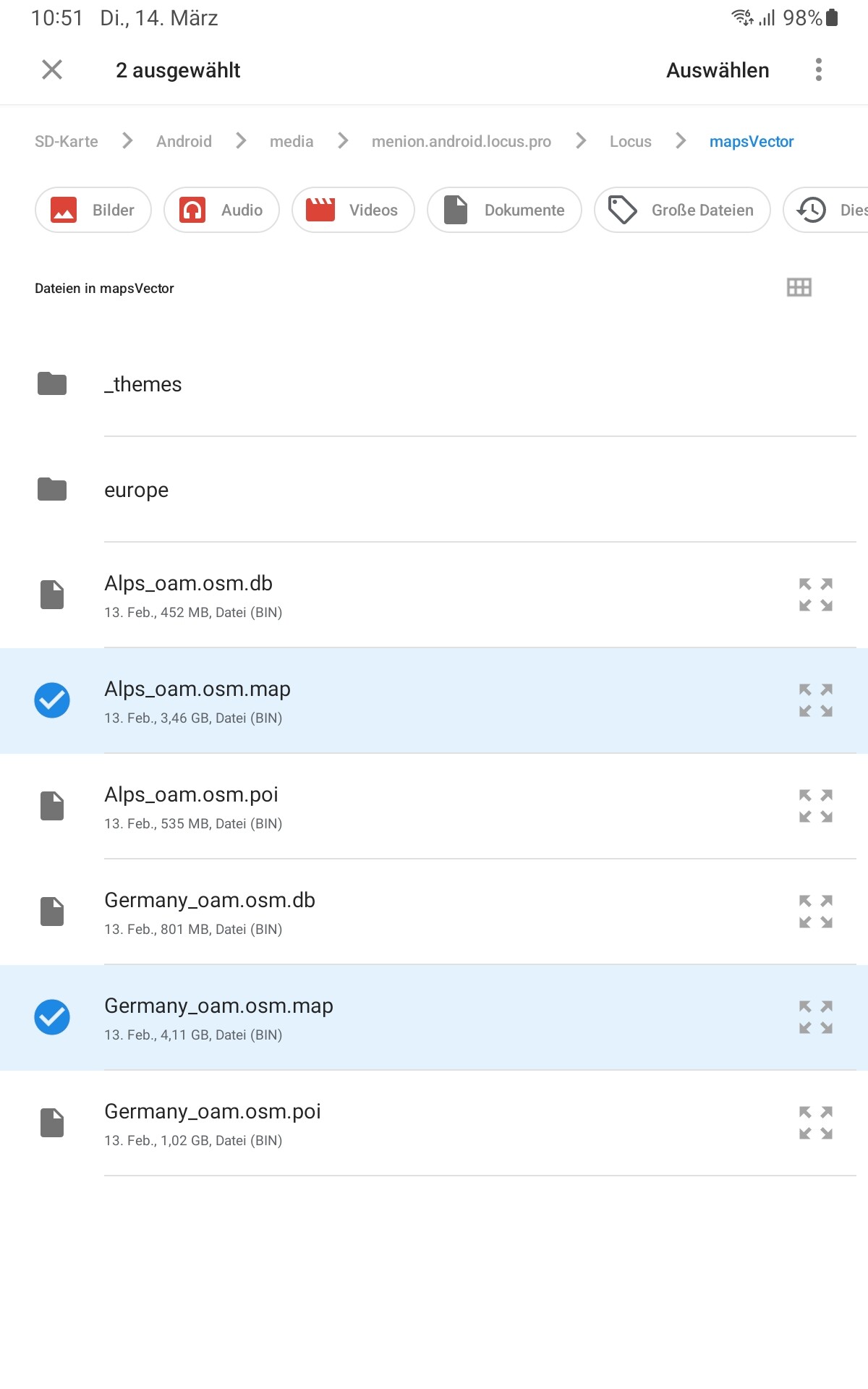This screenshot has height=1389, width=868.
Task: Switch to grid view layout
Action: tap(799, 287)
